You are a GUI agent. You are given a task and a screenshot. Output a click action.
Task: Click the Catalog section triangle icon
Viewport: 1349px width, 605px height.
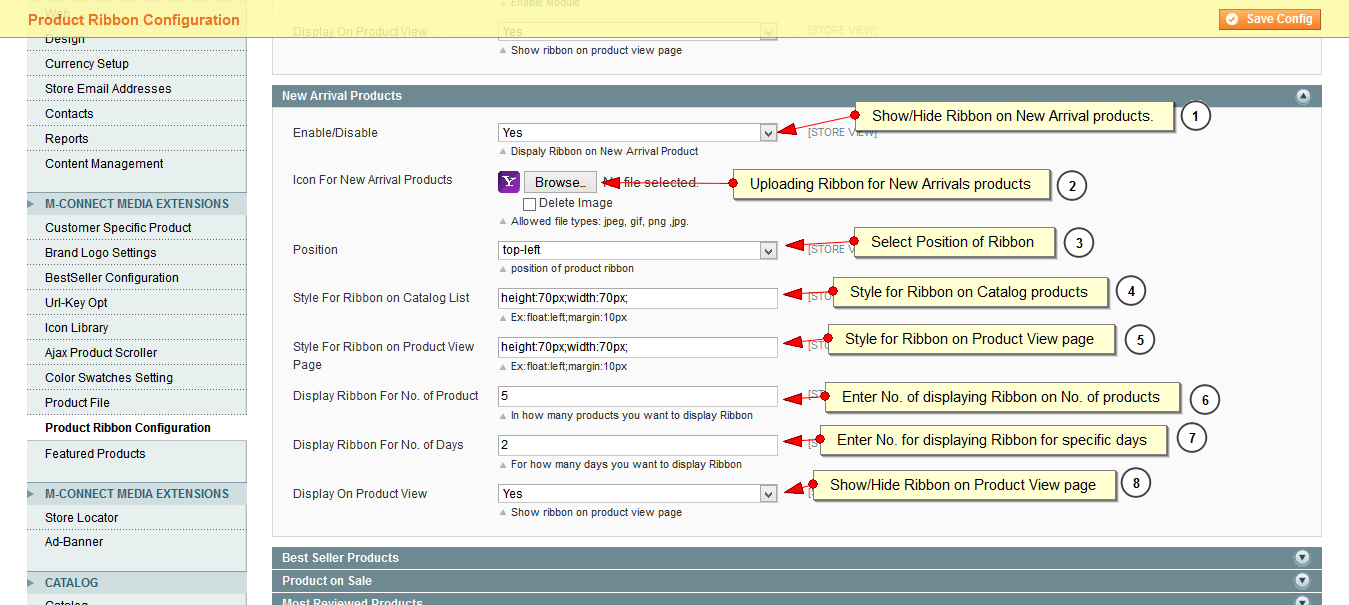(x=34, y=583)
